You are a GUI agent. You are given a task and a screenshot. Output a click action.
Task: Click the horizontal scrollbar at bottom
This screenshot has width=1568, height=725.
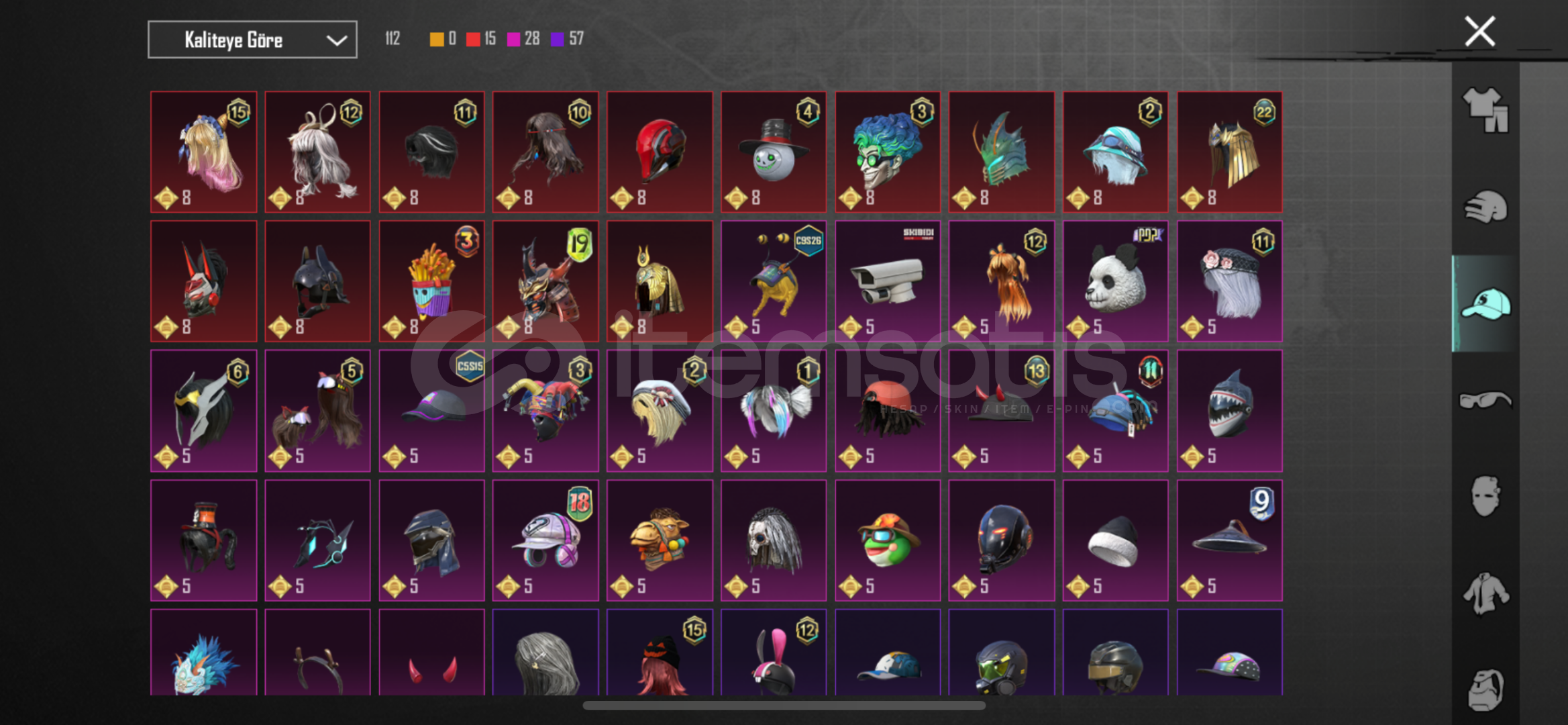[x=784, y=706]
